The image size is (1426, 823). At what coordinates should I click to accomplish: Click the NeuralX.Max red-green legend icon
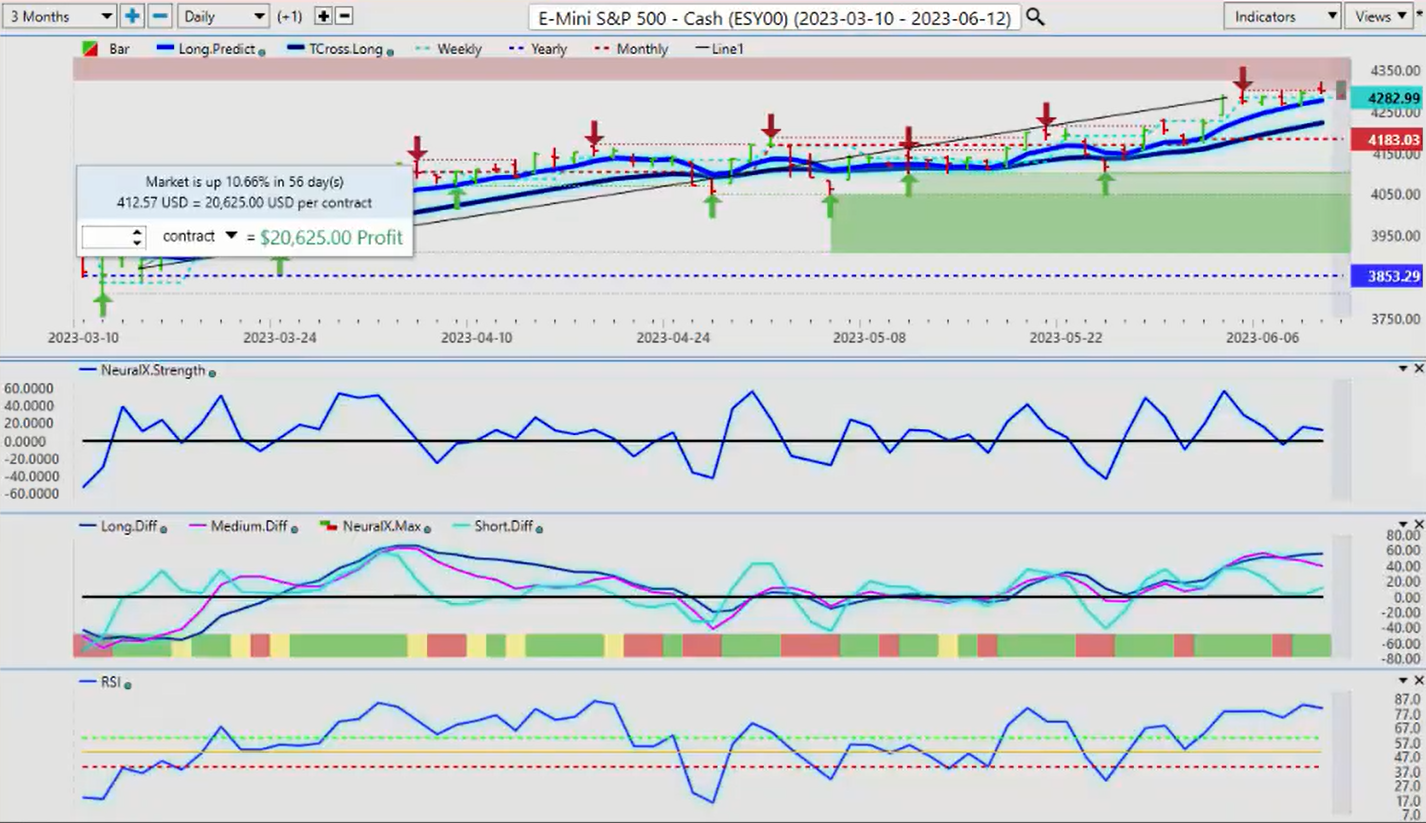coord(328,526)
